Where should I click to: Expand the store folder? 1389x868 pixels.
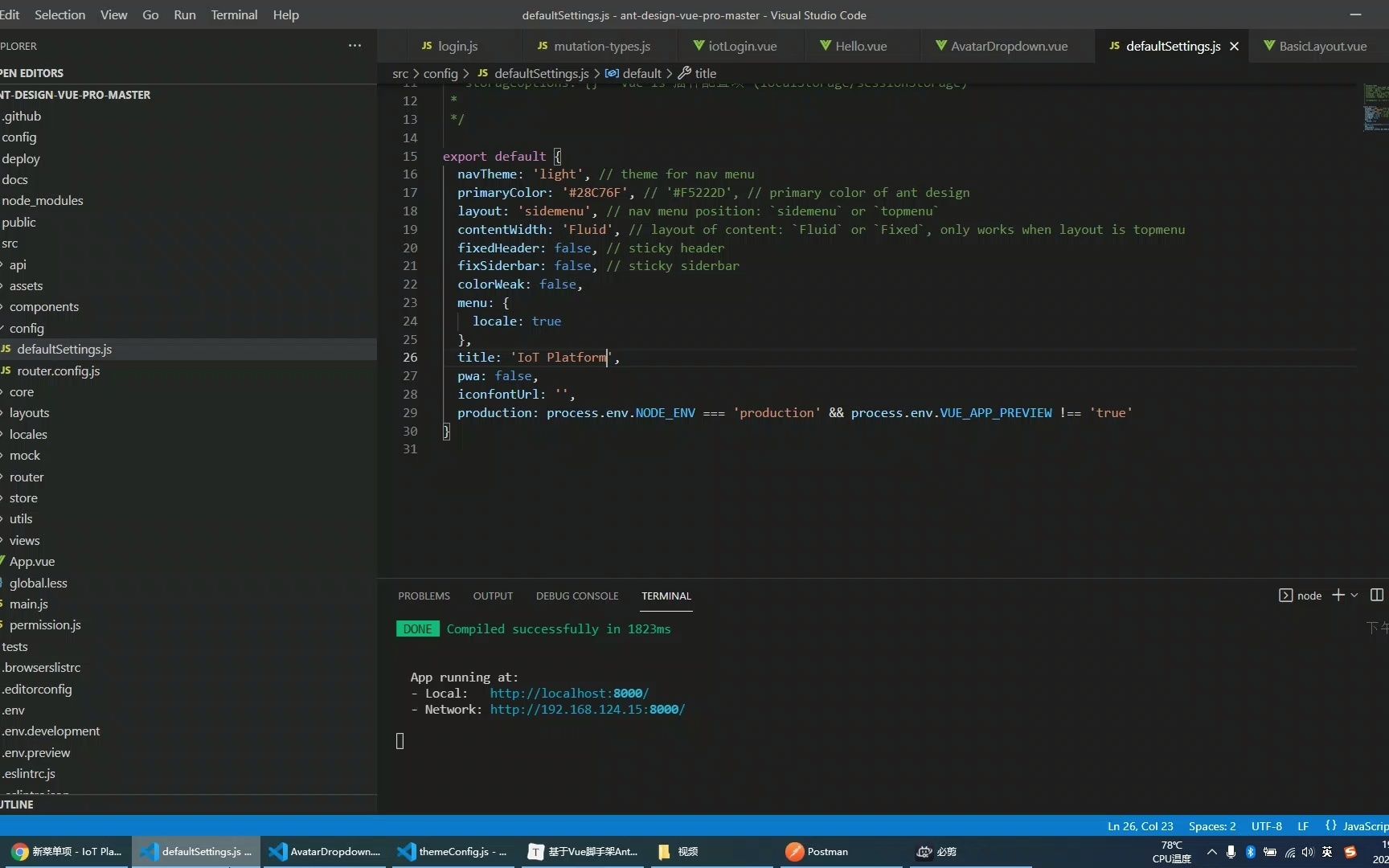(x=188, y=498)
